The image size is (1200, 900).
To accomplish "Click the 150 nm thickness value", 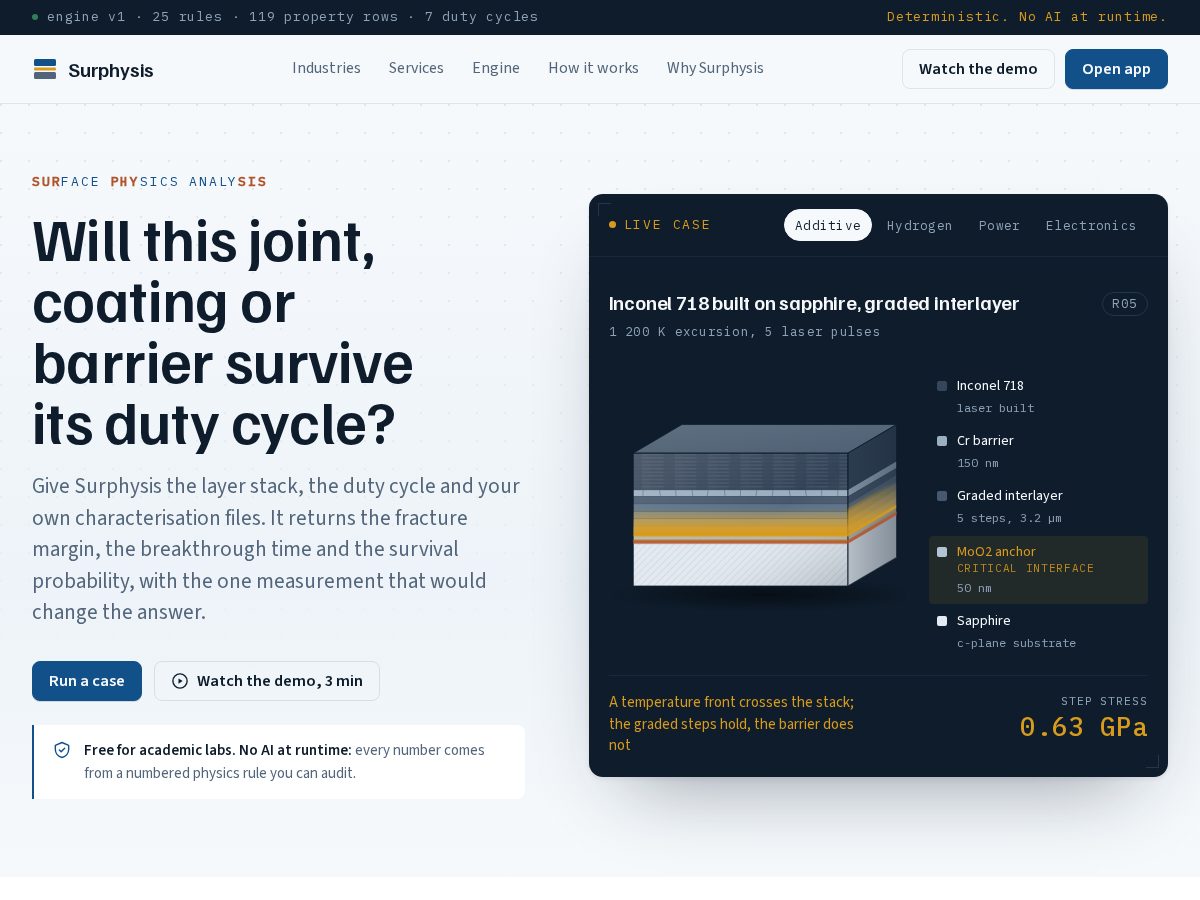I will point(978,463).
